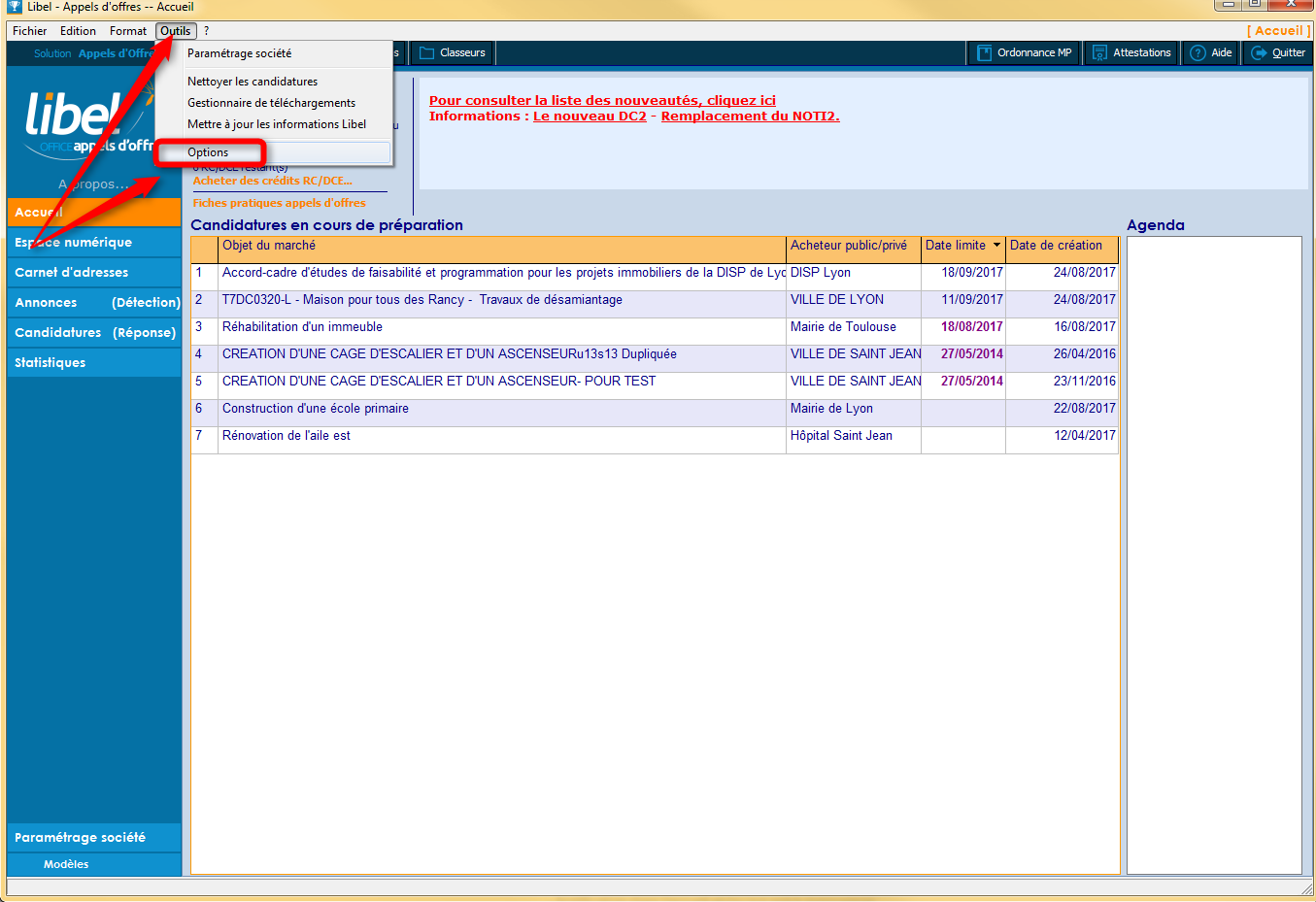Click the nouveautés list link
The image size is (1316, 902).
(602, 100)
